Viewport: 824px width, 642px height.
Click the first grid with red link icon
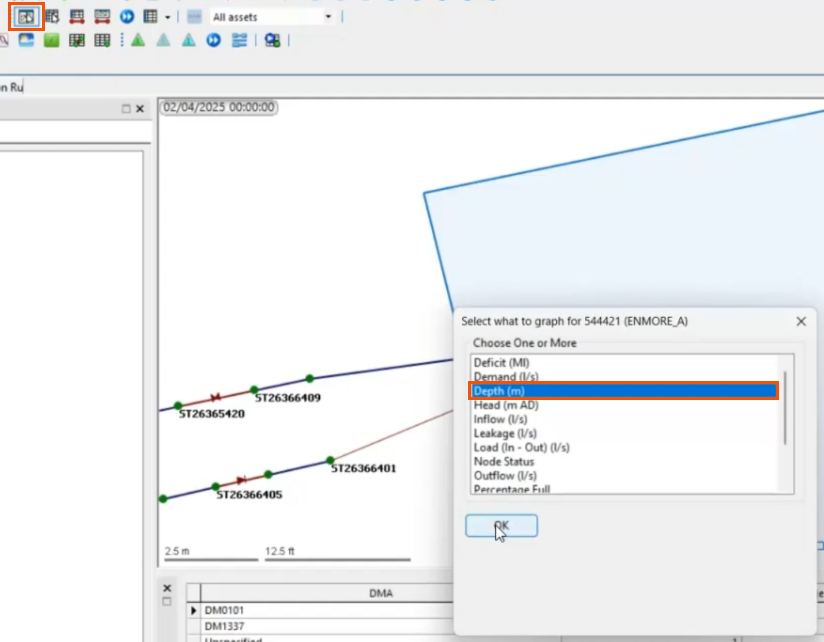[77, 17]
